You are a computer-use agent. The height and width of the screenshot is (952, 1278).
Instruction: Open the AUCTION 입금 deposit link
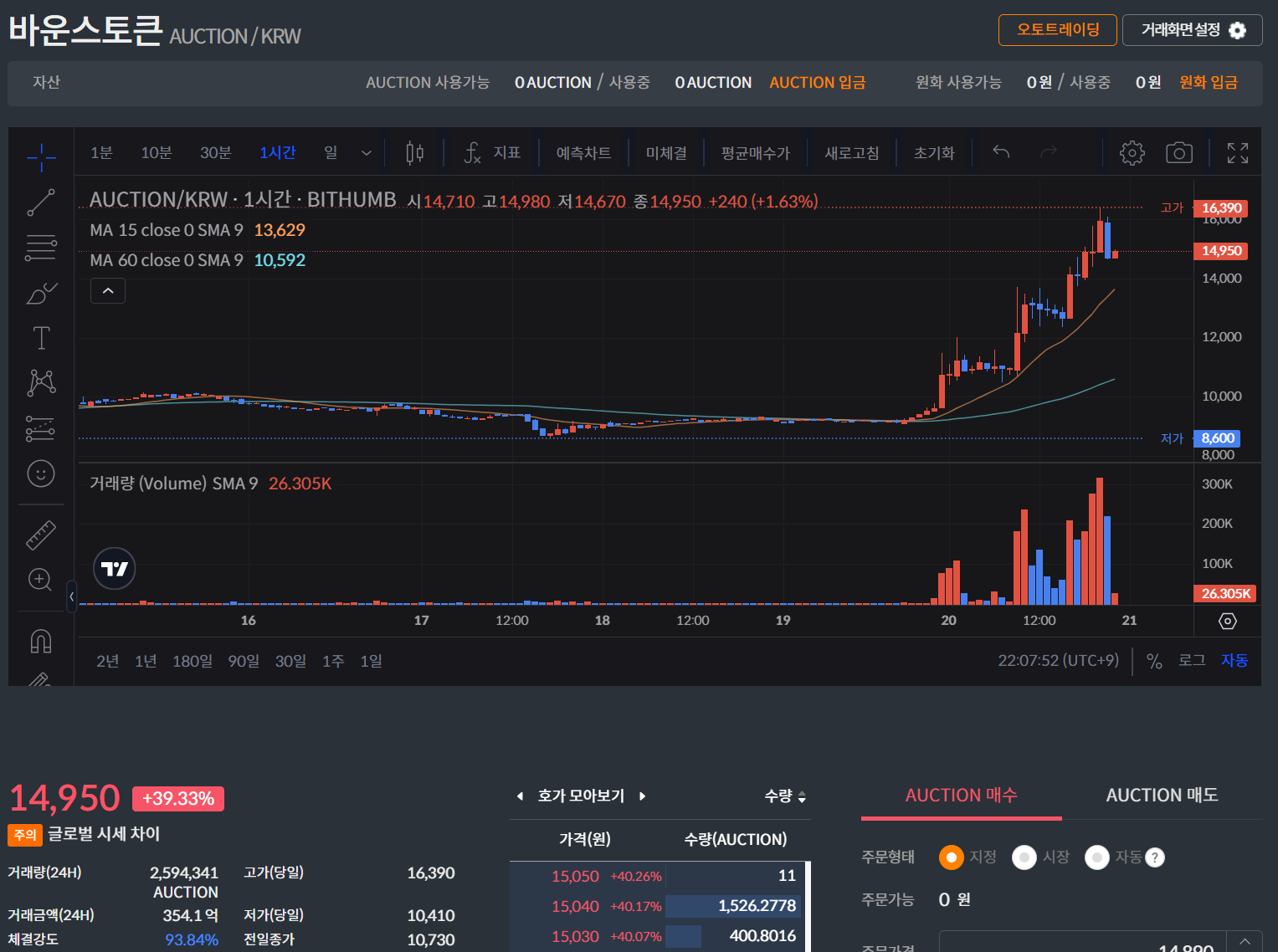(x=818, y=82)
